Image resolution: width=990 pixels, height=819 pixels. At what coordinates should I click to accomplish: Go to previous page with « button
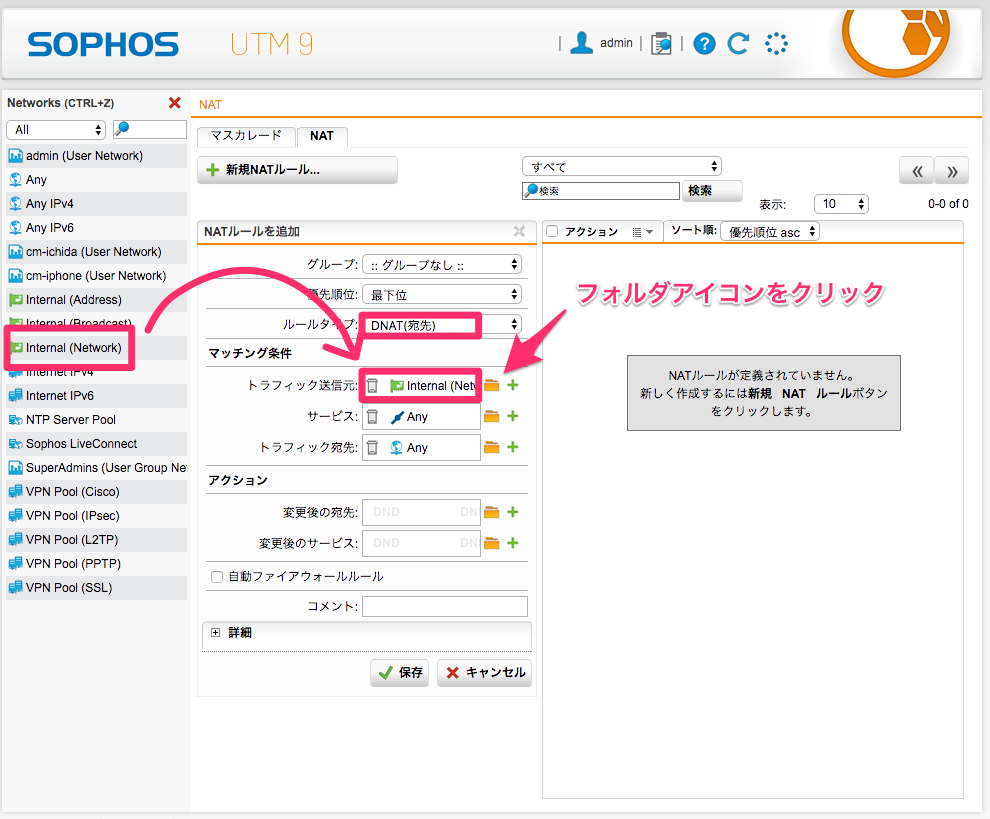(917, 170)
